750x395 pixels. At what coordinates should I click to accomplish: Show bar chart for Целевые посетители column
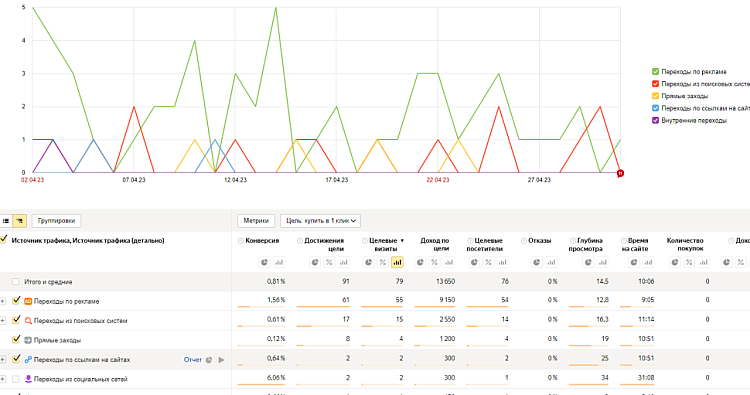(503, 262)
